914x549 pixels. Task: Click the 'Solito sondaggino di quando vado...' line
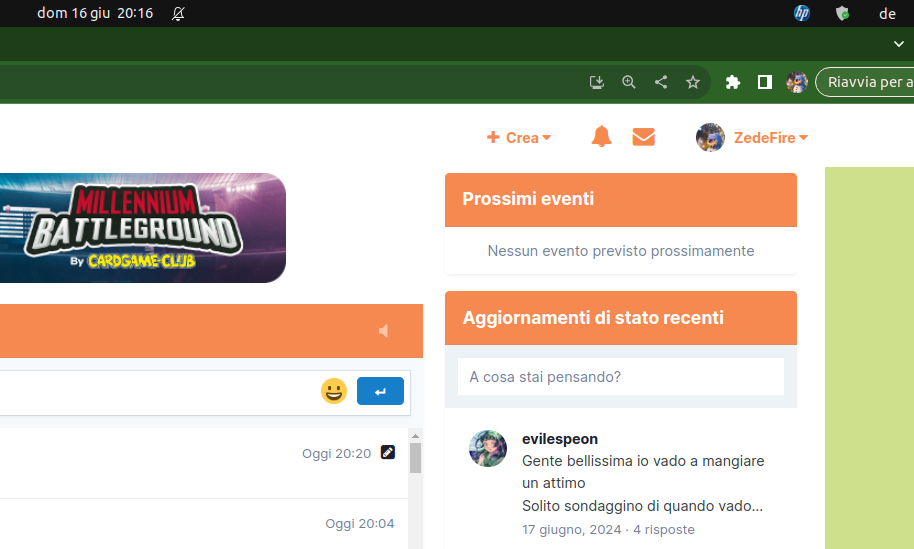tap(642, 506)
